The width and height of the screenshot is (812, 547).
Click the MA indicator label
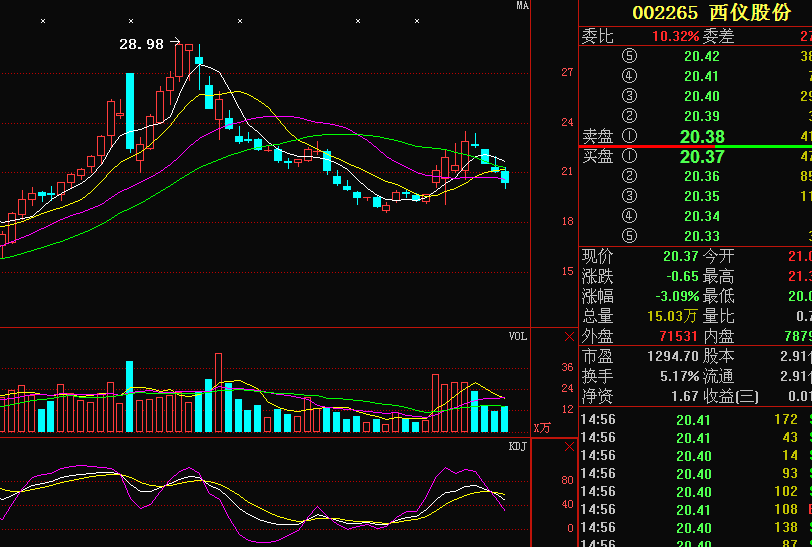pyautogui.click(x=521, y=6)
